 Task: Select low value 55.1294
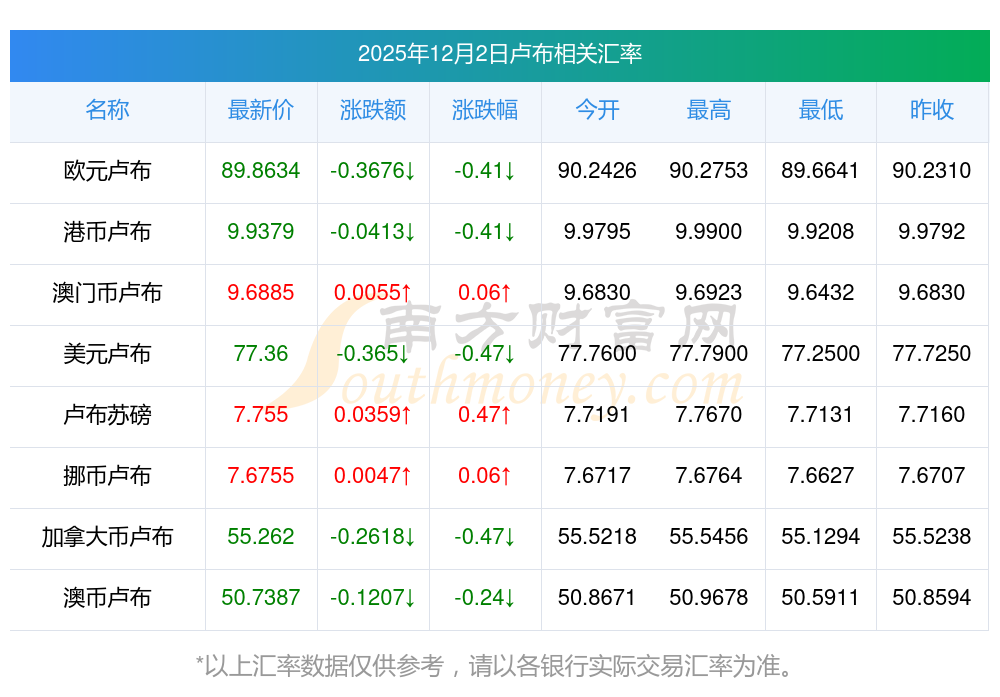(820, 536)
